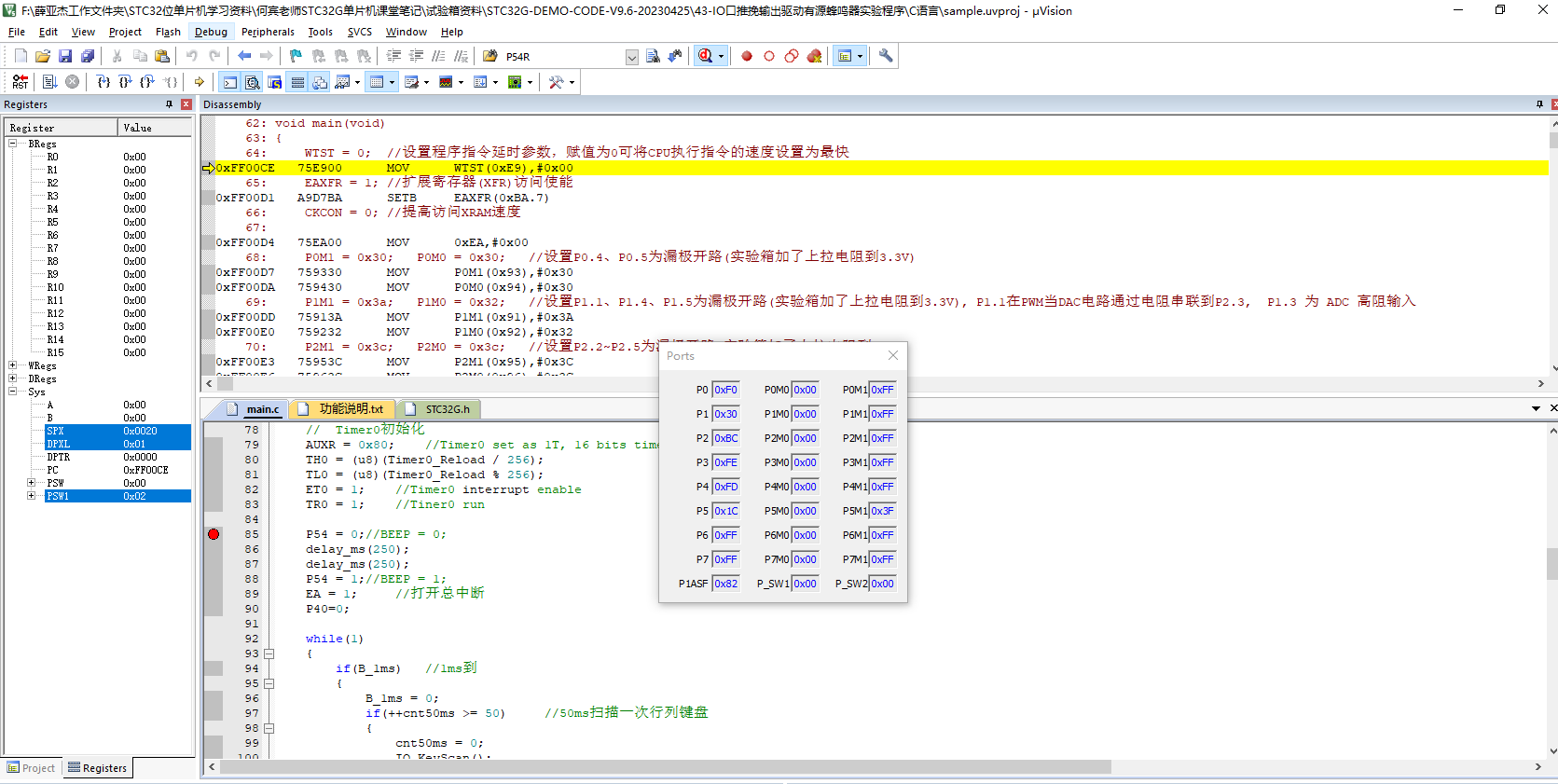Kill all breakpoints icon
This screenshot has height=784, width=1558.
(814, 56)
